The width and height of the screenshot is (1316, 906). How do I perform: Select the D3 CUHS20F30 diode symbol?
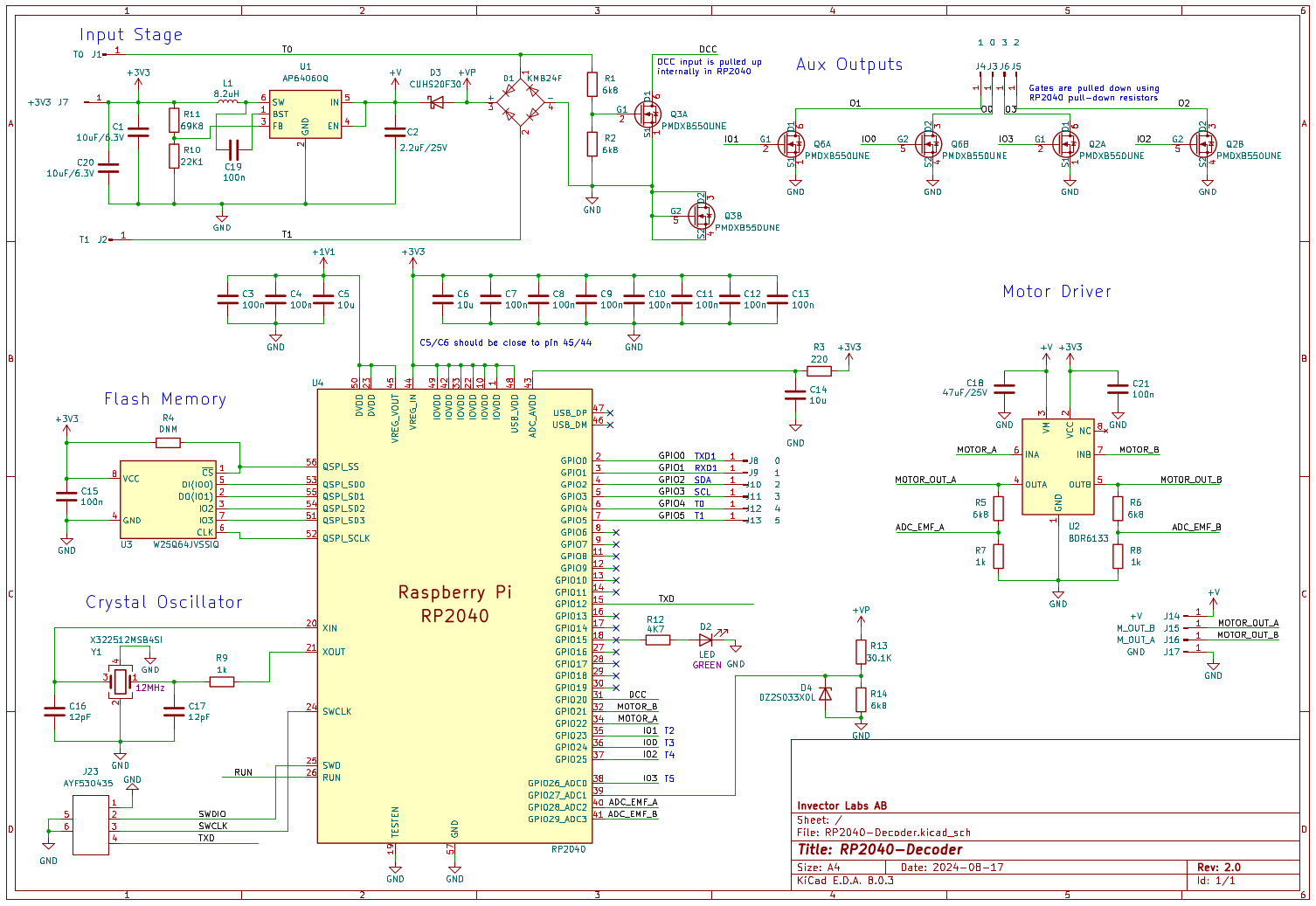click(436, 102)
